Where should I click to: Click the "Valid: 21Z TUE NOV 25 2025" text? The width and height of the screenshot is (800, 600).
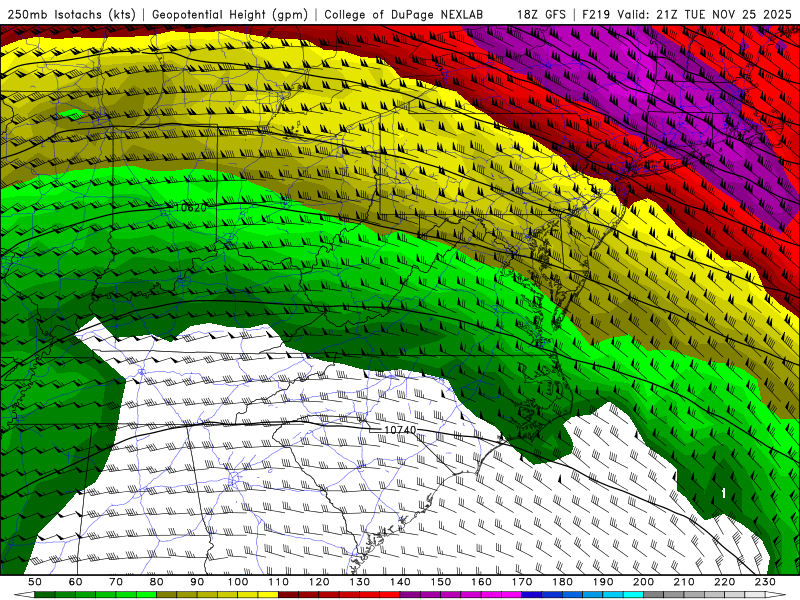[704, 14]
